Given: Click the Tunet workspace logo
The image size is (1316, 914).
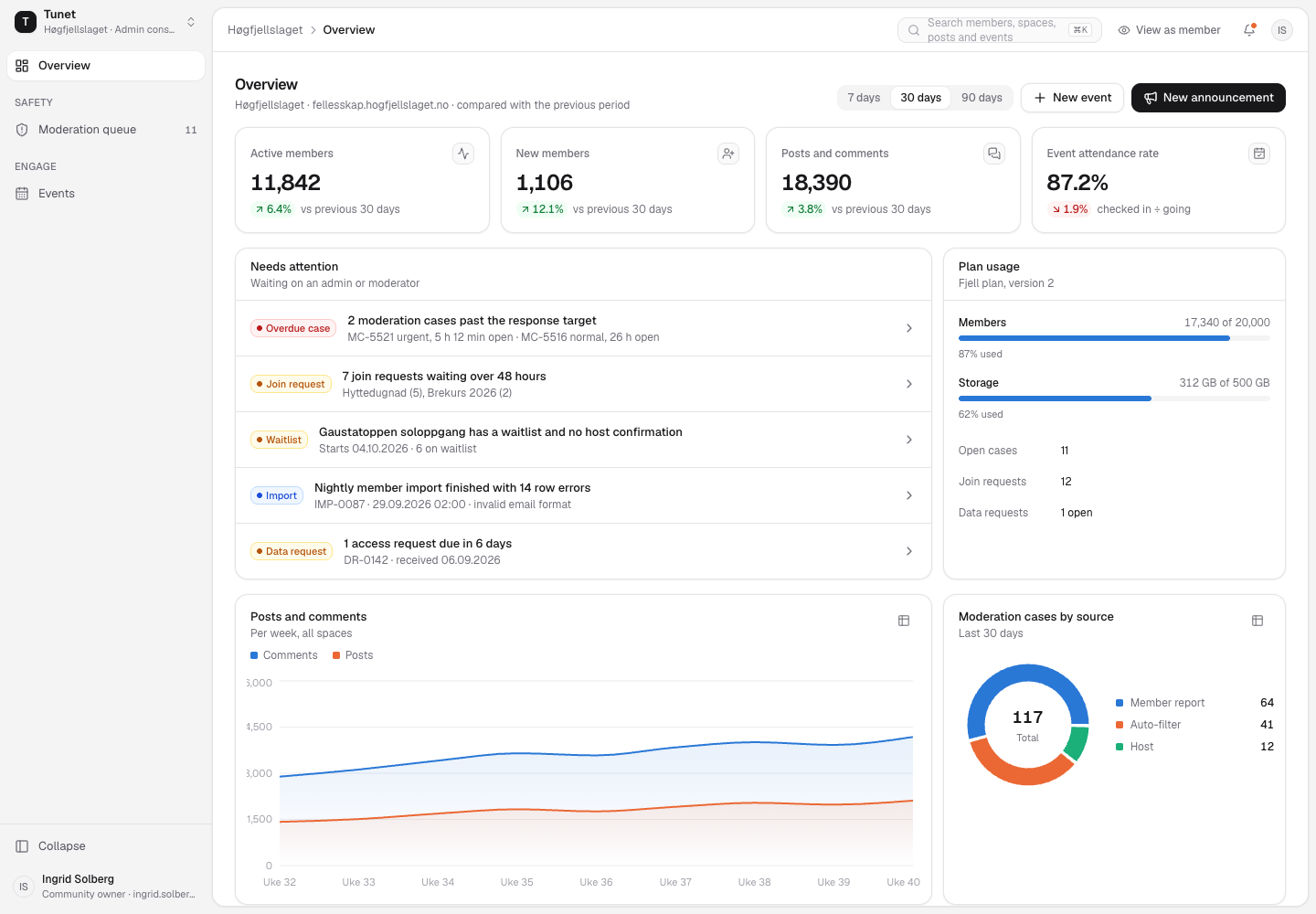Looking at the screenshot, I should (26, 22).
